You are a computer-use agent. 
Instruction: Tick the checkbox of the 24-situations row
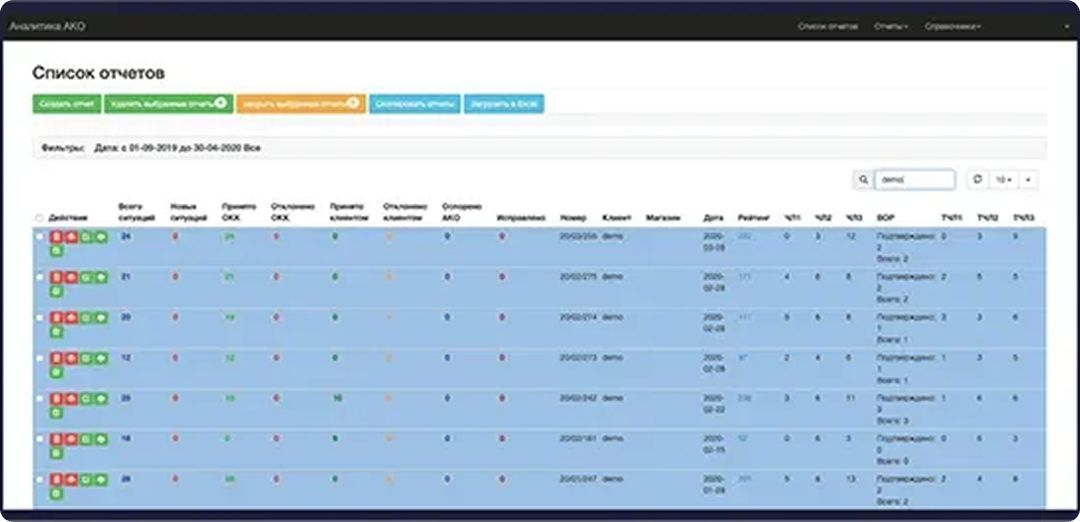tap(39, 237)
